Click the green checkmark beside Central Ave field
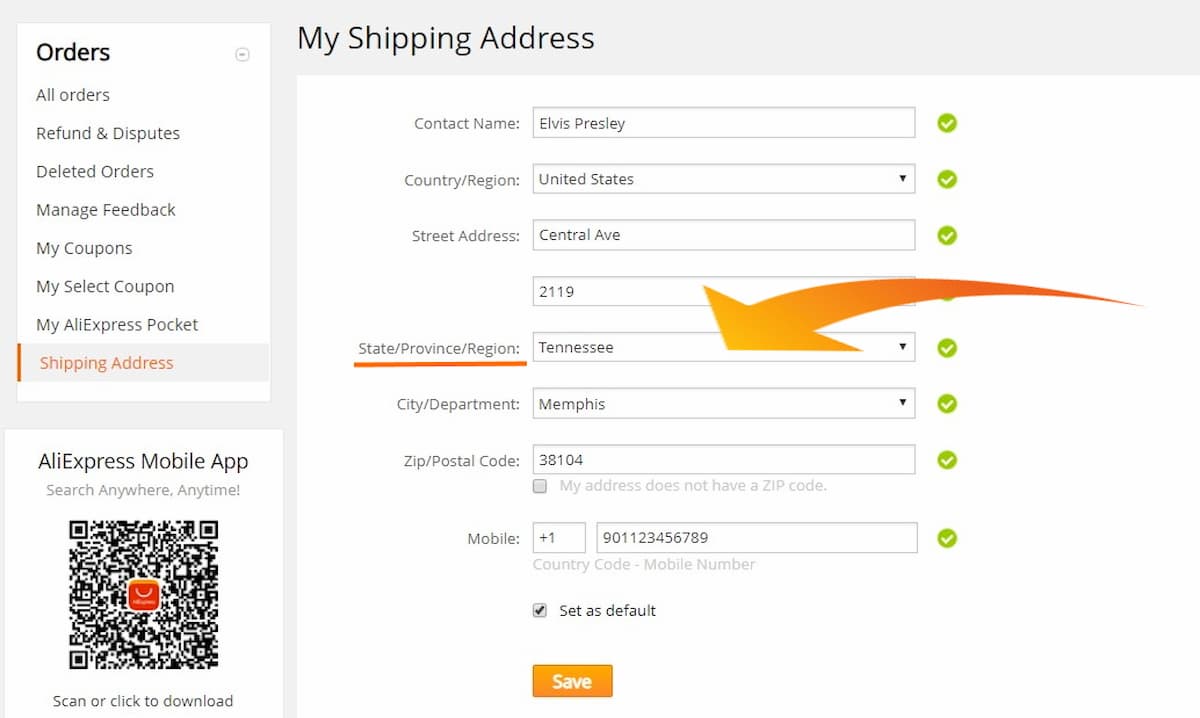 coord(947,235)
